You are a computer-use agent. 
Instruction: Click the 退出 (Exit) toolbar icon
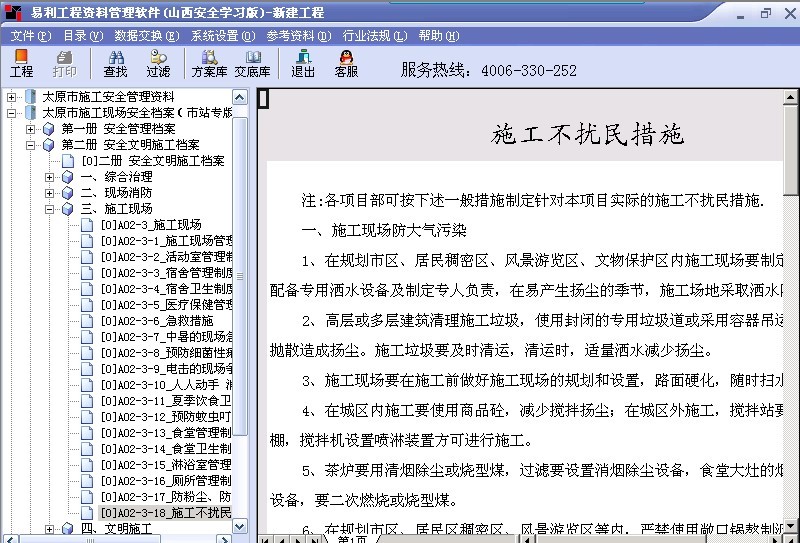coord(303,64)
